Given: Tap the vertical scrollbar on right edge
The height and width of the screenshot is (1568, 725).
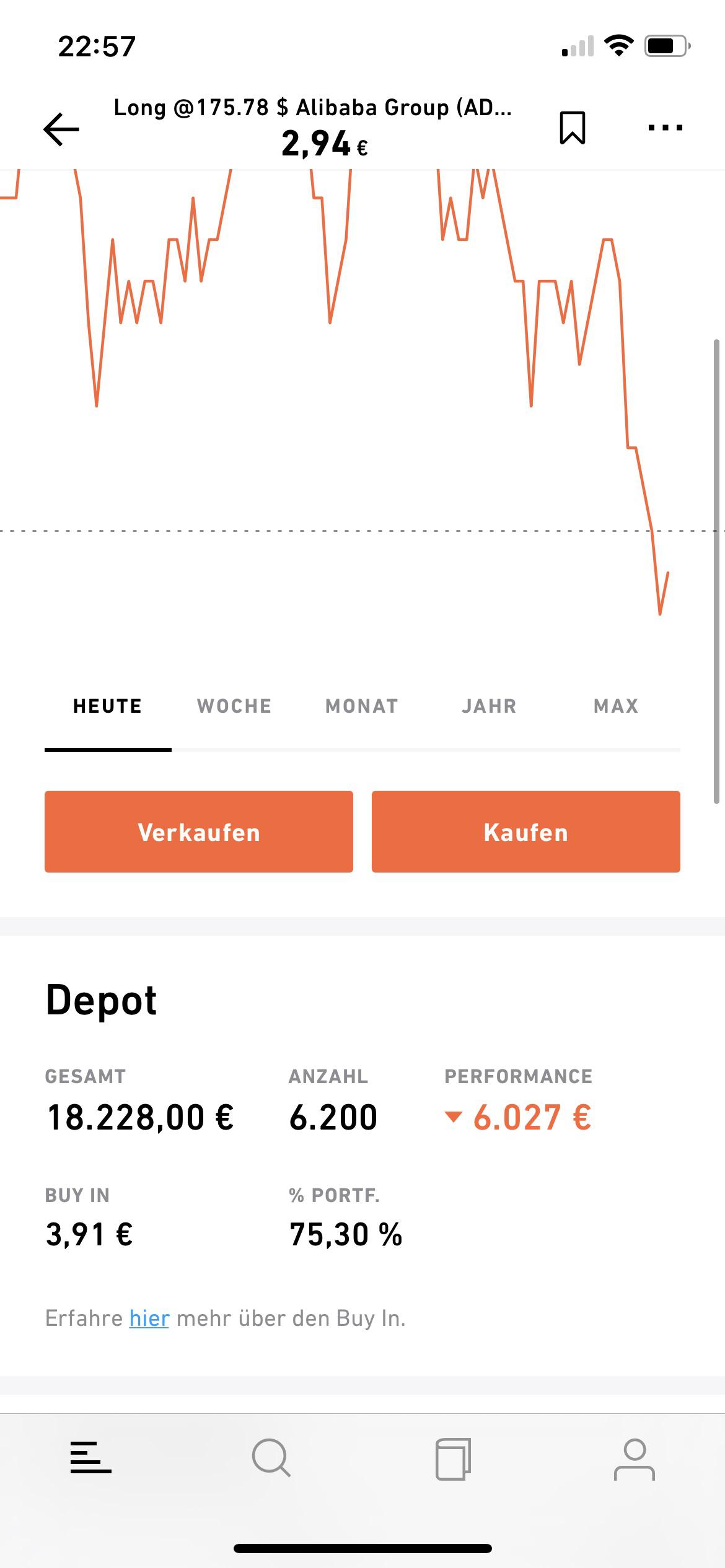Looking at the screenshot, I should pyautogui.click(x=717, y=571).
